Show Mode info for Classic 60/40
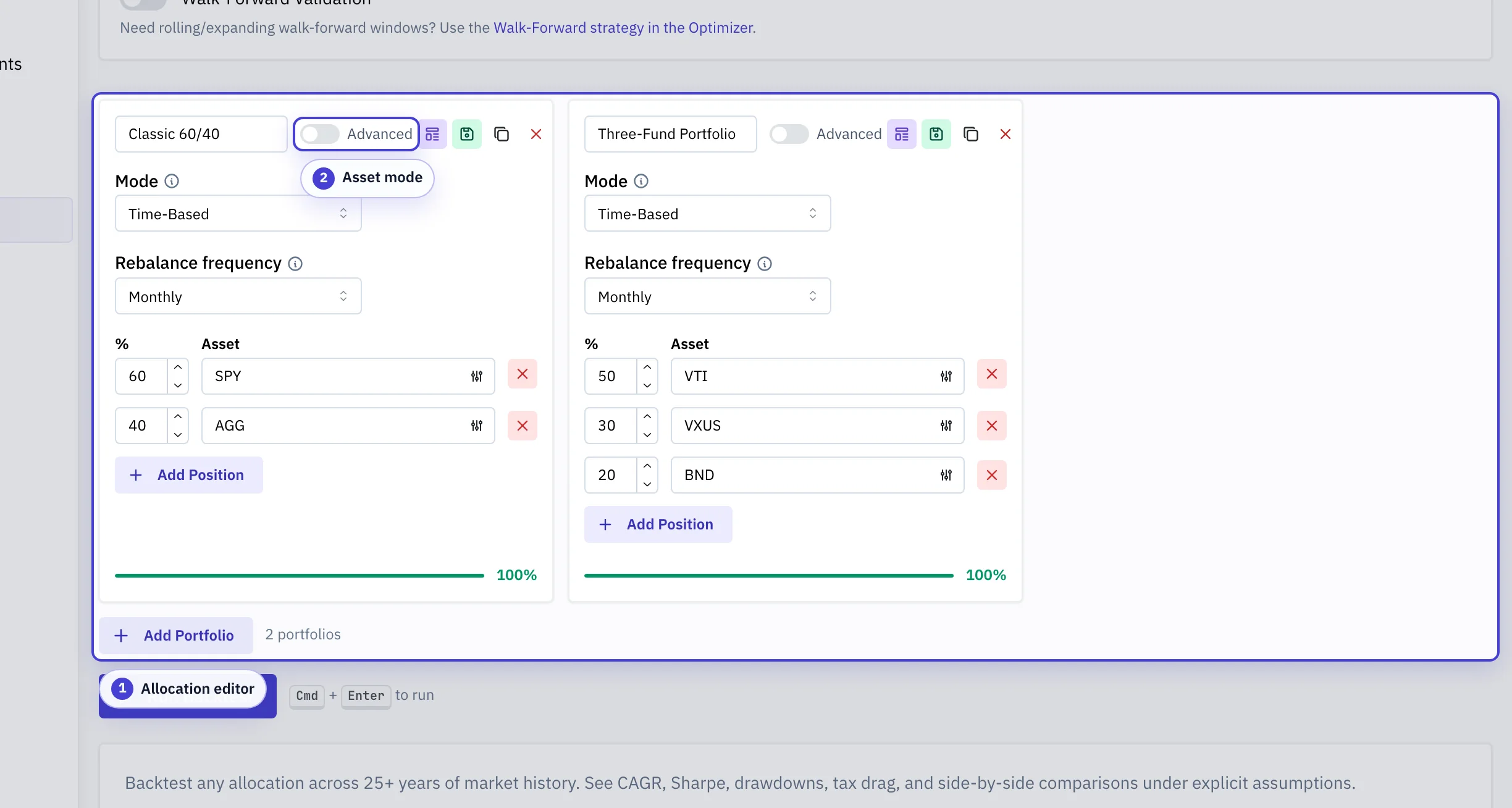The height and width of the screenshot is (808, 1512). (172, 181)
